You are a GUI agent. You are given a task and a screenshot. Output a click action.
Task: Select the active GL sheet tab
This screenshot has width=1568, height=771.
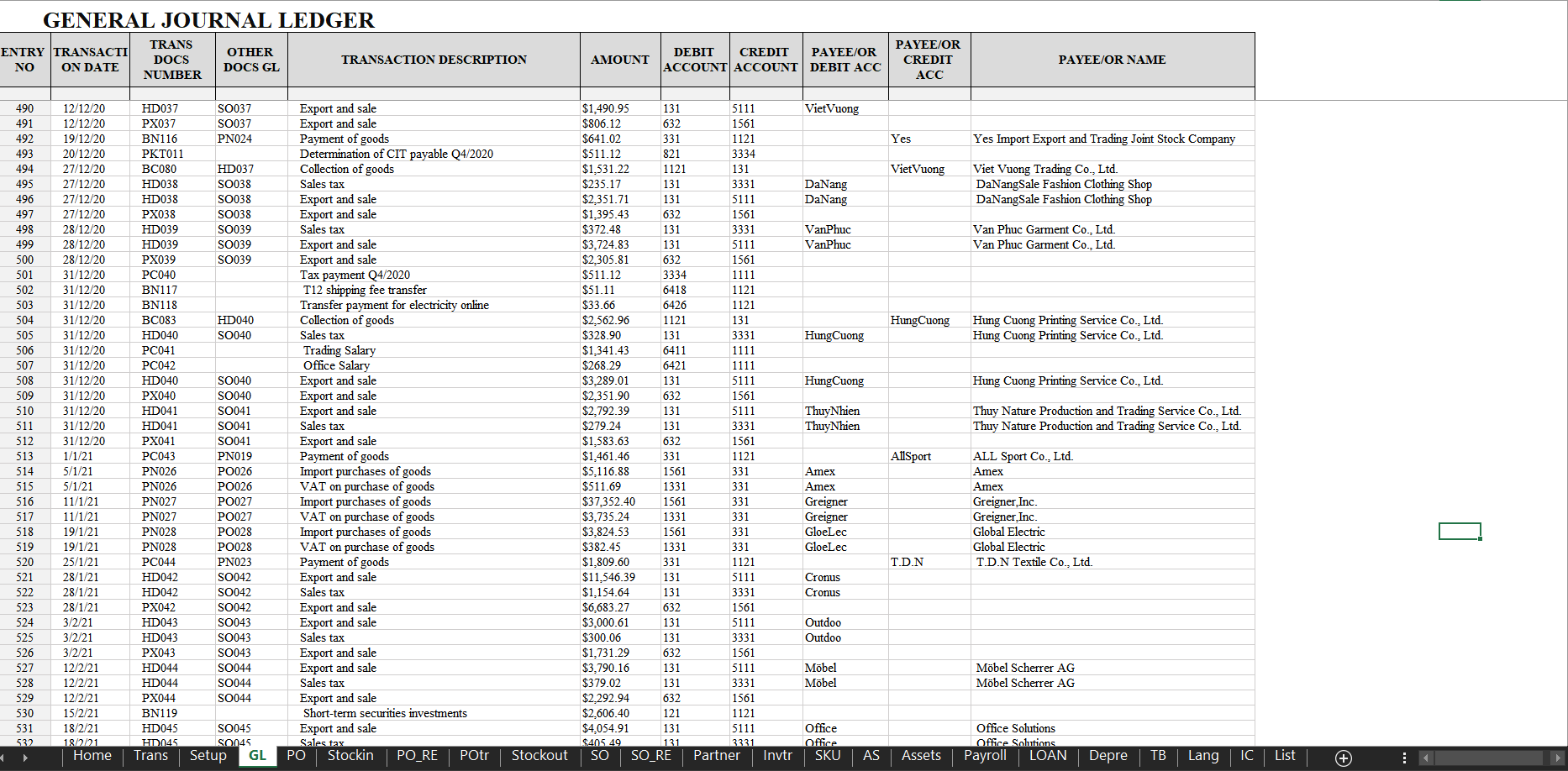tap(257, 755)
